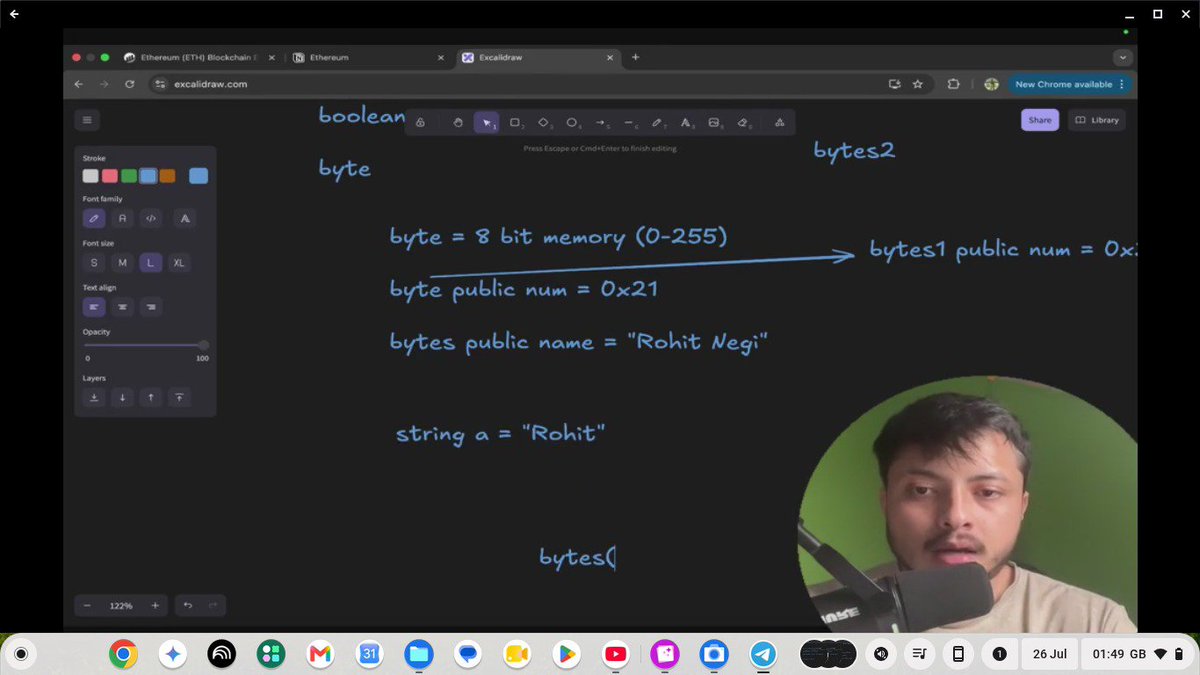Pick the red stroke color
Screen dimensions: 1200x675
coord(110,176)
